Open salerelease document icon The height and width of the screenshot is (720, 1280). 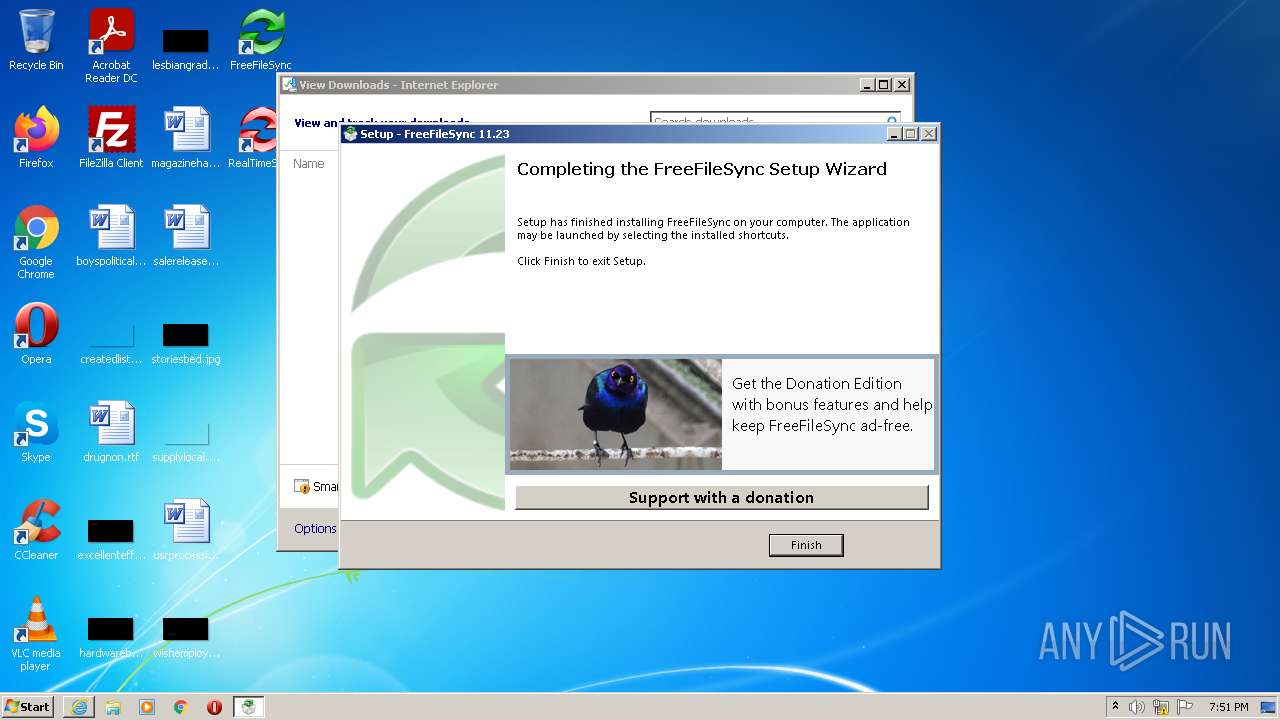(x=186, y=236)
